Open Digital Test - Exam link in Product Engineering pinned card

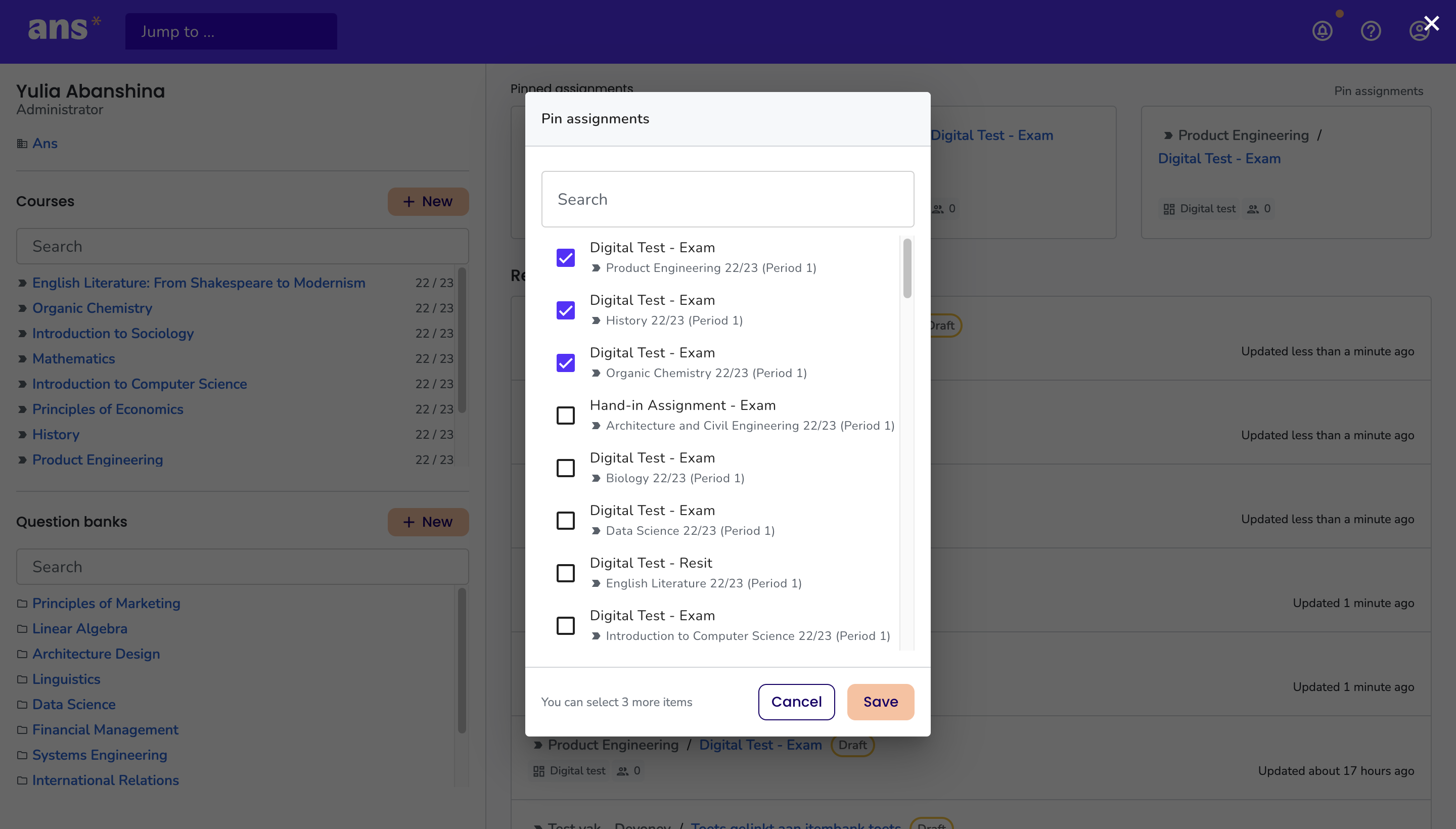(1219, 159)
